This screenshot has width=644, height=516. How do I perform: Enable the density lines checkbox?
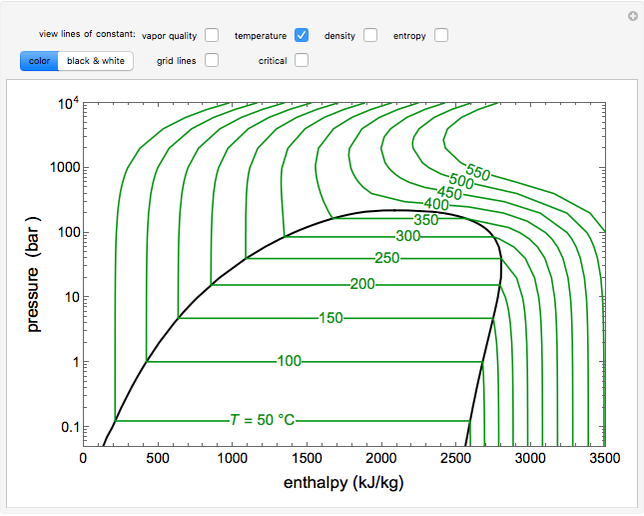pyautogui.click(x=371, y=35)
